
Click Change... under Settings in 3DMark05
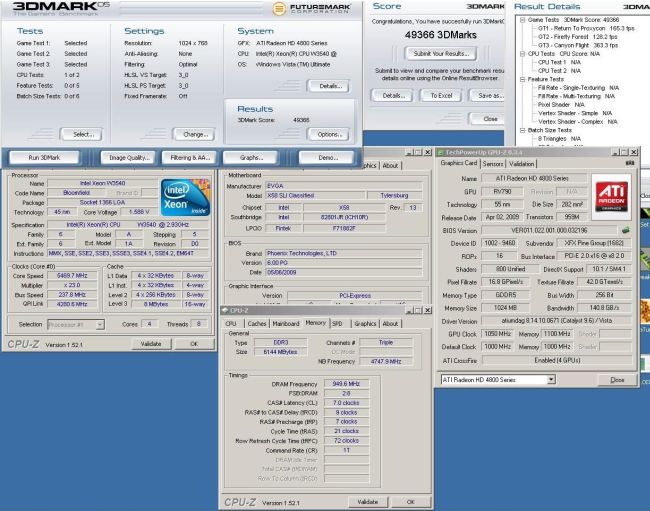(195, 134)
